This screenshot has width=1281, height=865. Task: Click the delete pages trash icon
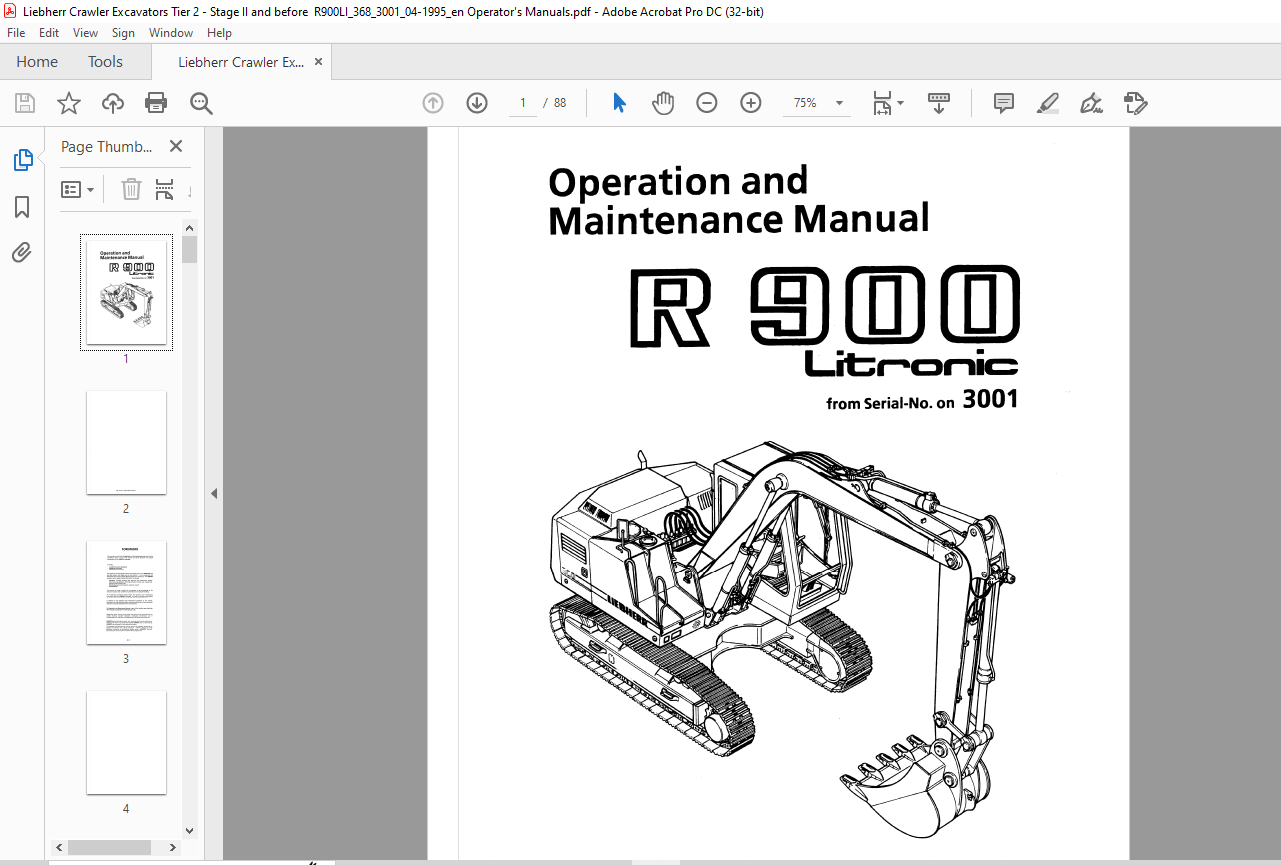point(131,189)
